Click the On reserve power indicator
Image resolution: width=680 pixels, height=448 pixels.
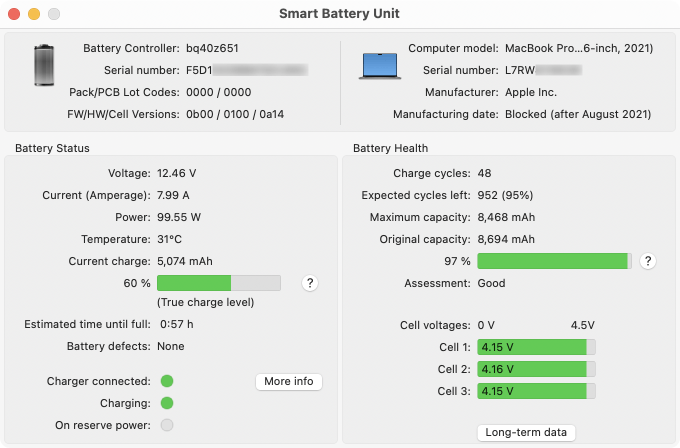coord(167,425)
